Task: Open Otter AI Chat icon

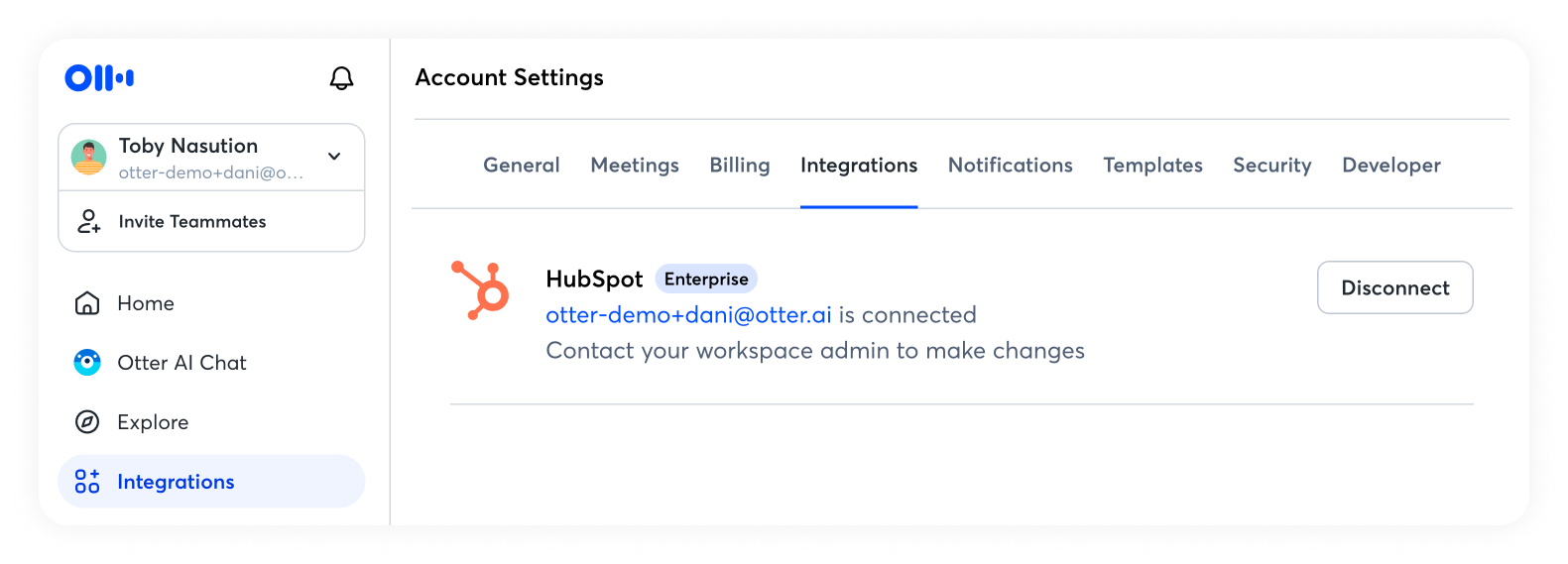Action: pos(87,363)
